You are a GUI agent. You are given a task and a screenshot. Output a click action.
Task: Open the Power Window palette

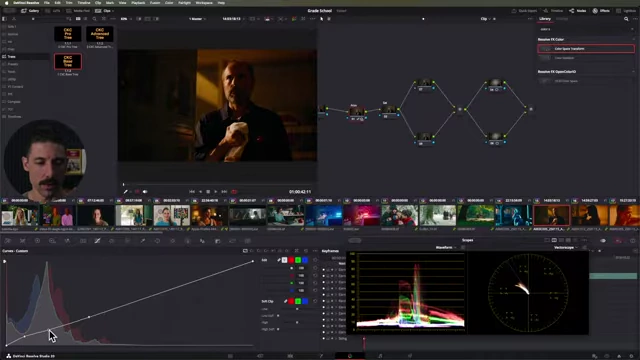157,241
